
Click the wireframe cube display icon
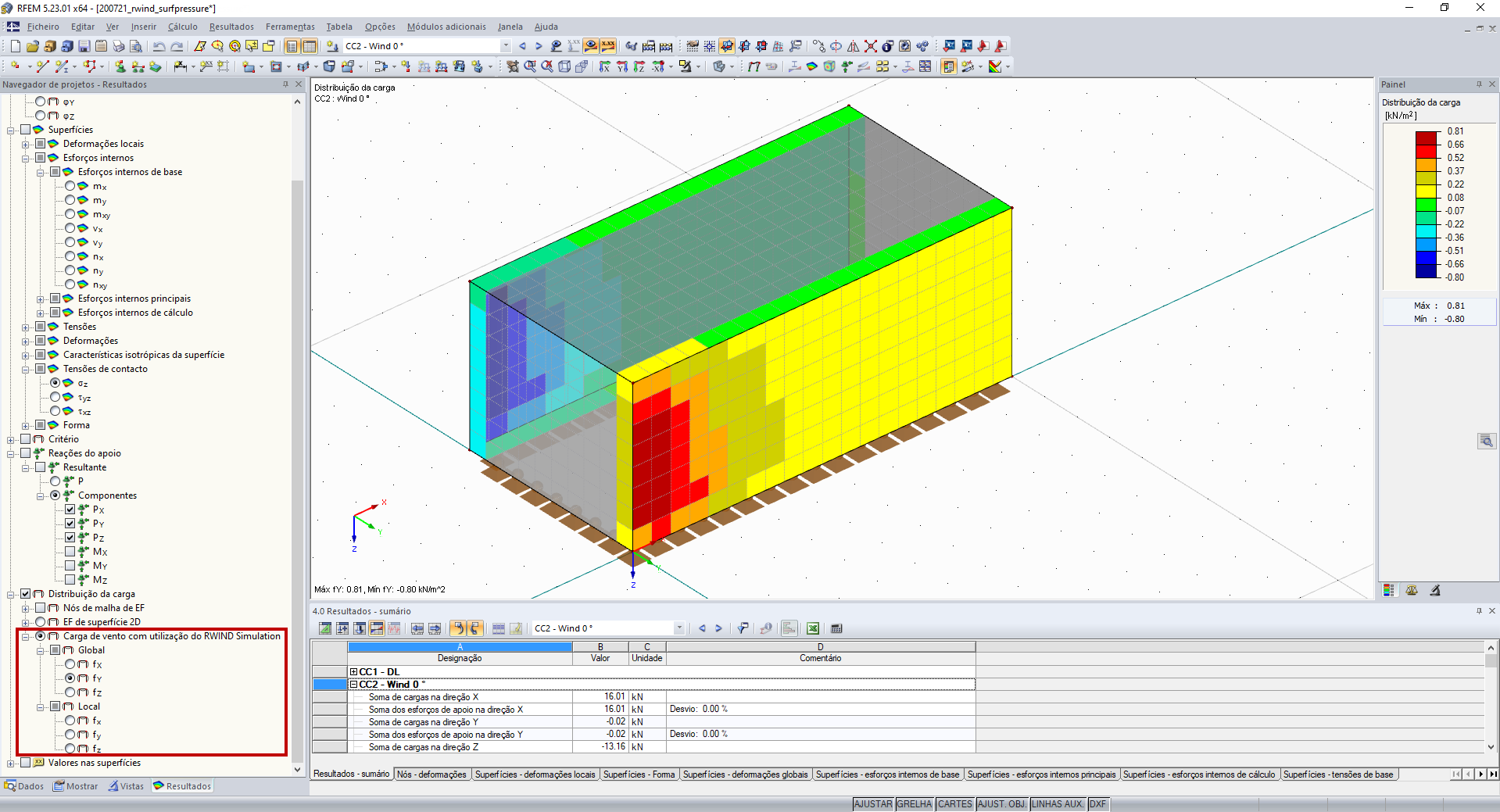pos(564,66)
